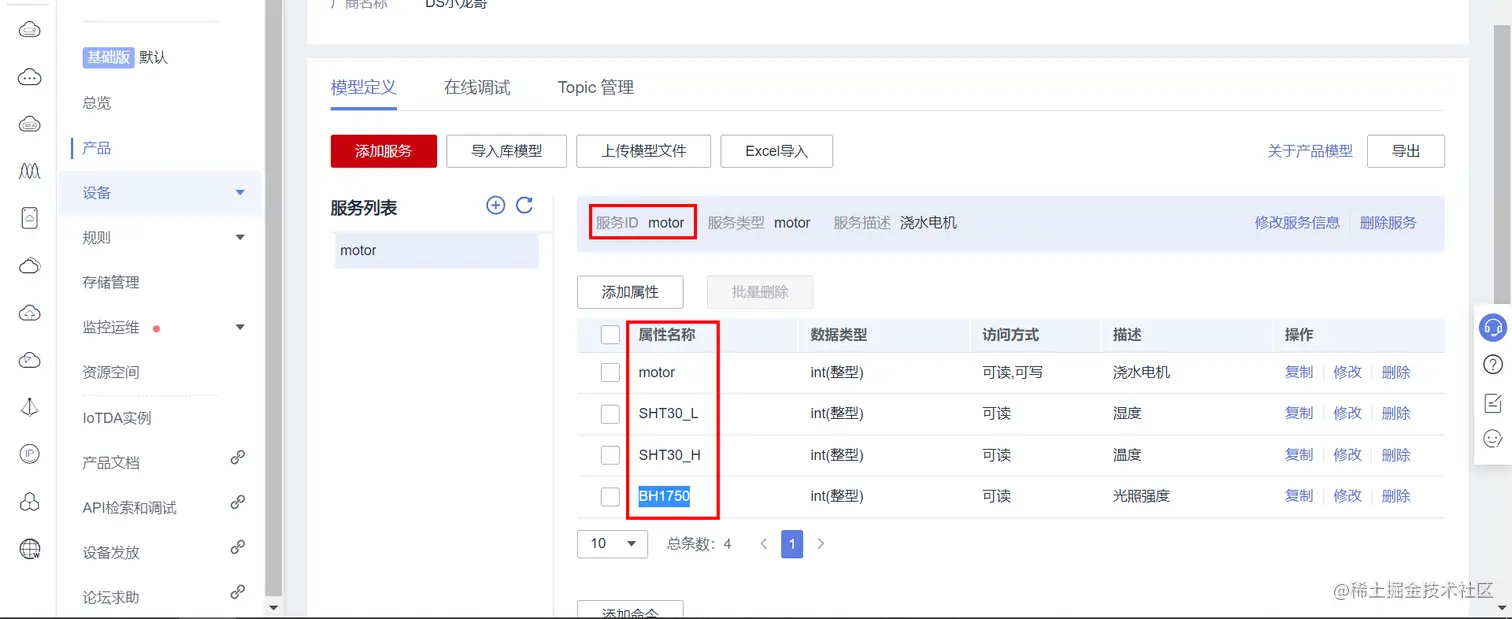This screenshot has height=619, width=1512.
Task: Go to the next page arrow
Action: tap(821, 544)
